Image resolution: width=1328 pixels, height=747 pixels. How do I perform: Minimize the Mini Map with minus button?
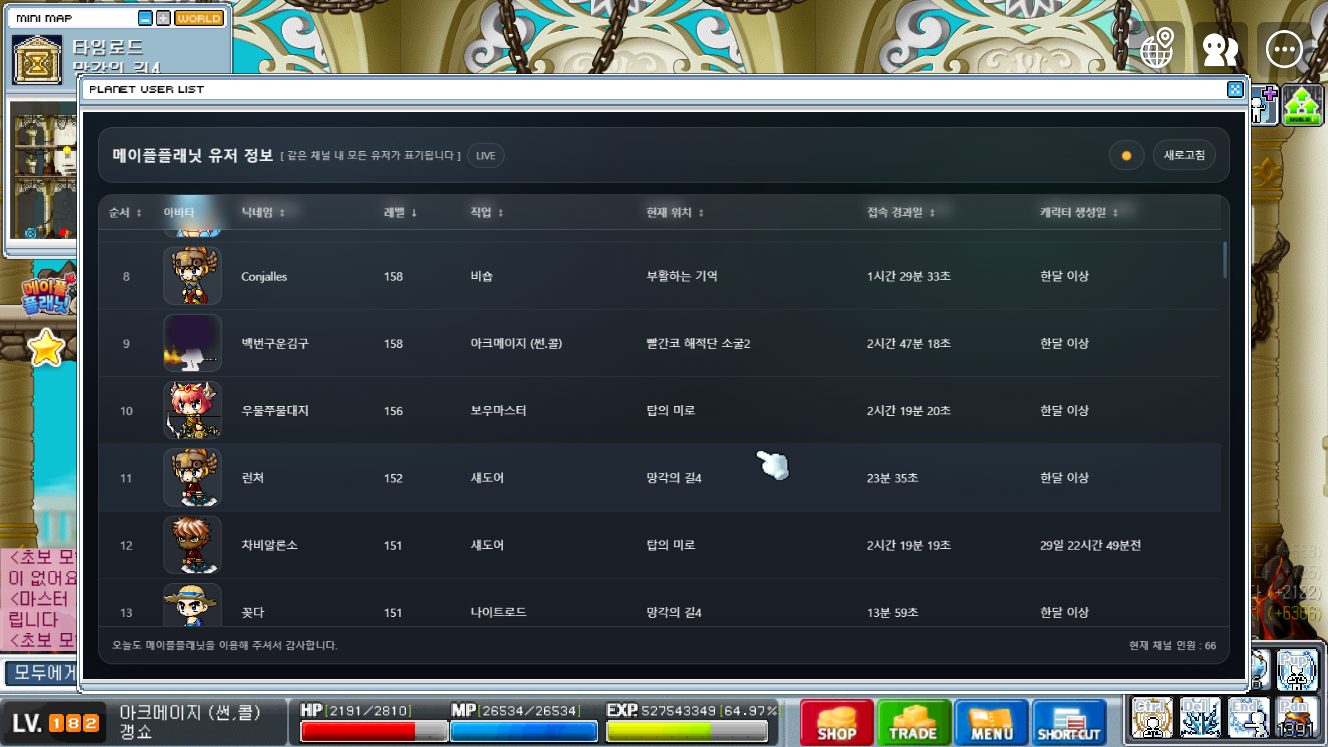(x=146, y=18)
